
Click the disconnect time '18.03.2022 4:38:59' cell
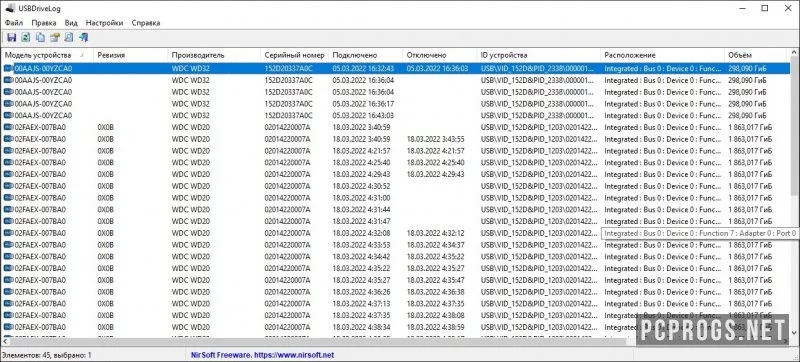[436, 327]
